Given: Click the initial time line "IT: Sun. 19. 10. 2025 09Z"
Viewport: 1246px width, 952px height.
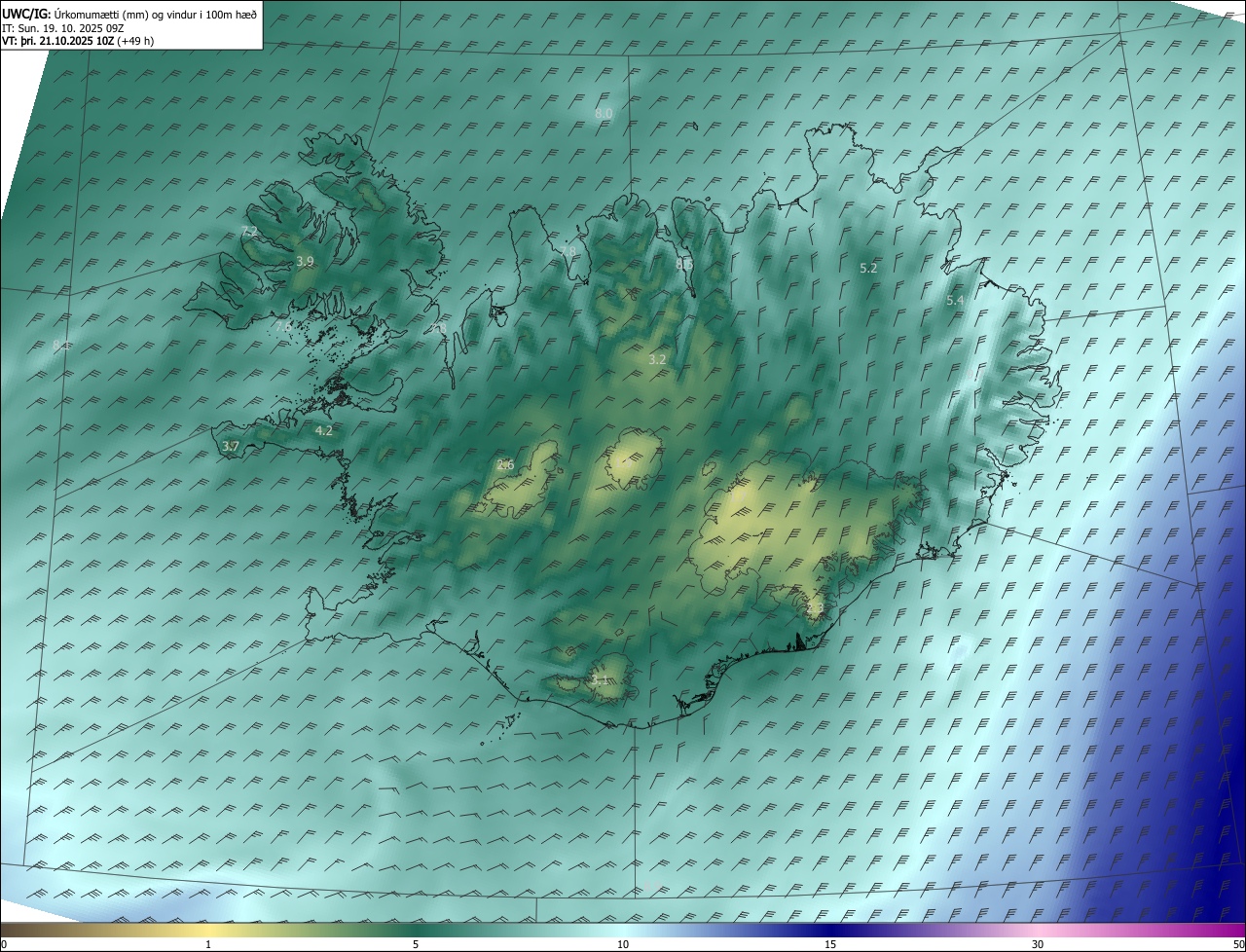Looking at the screenshot, I should (x=61, y=28).
